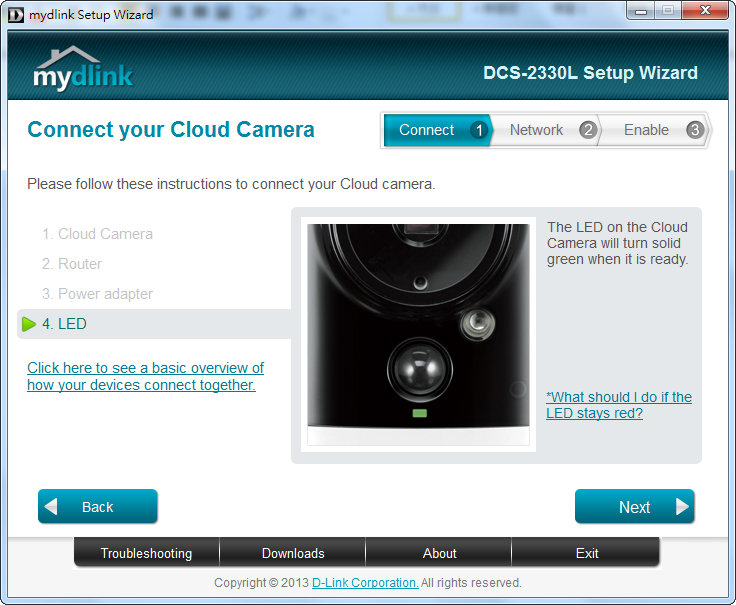The height and width of the screenshot is (605, 736).
Task: Select the LED instruction step
Action: tap(72, 324)
